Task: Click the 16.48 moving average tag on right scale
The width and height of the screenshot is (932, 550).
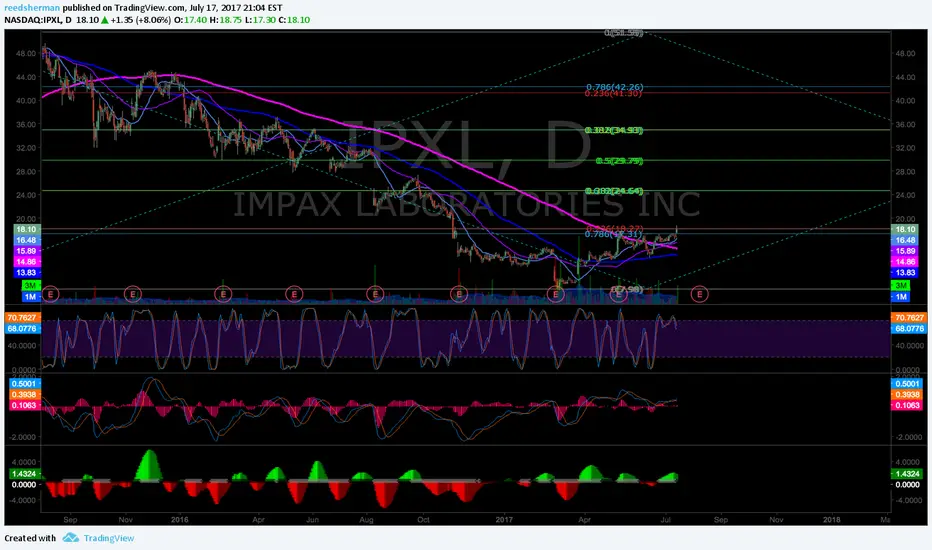Action: [906, 240]
